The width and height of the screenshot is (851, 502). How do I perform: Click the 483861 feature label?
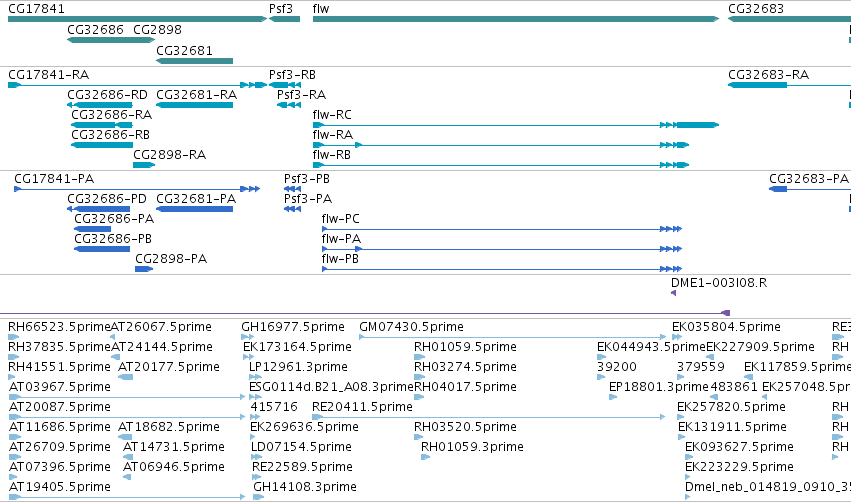click(734, 387)
